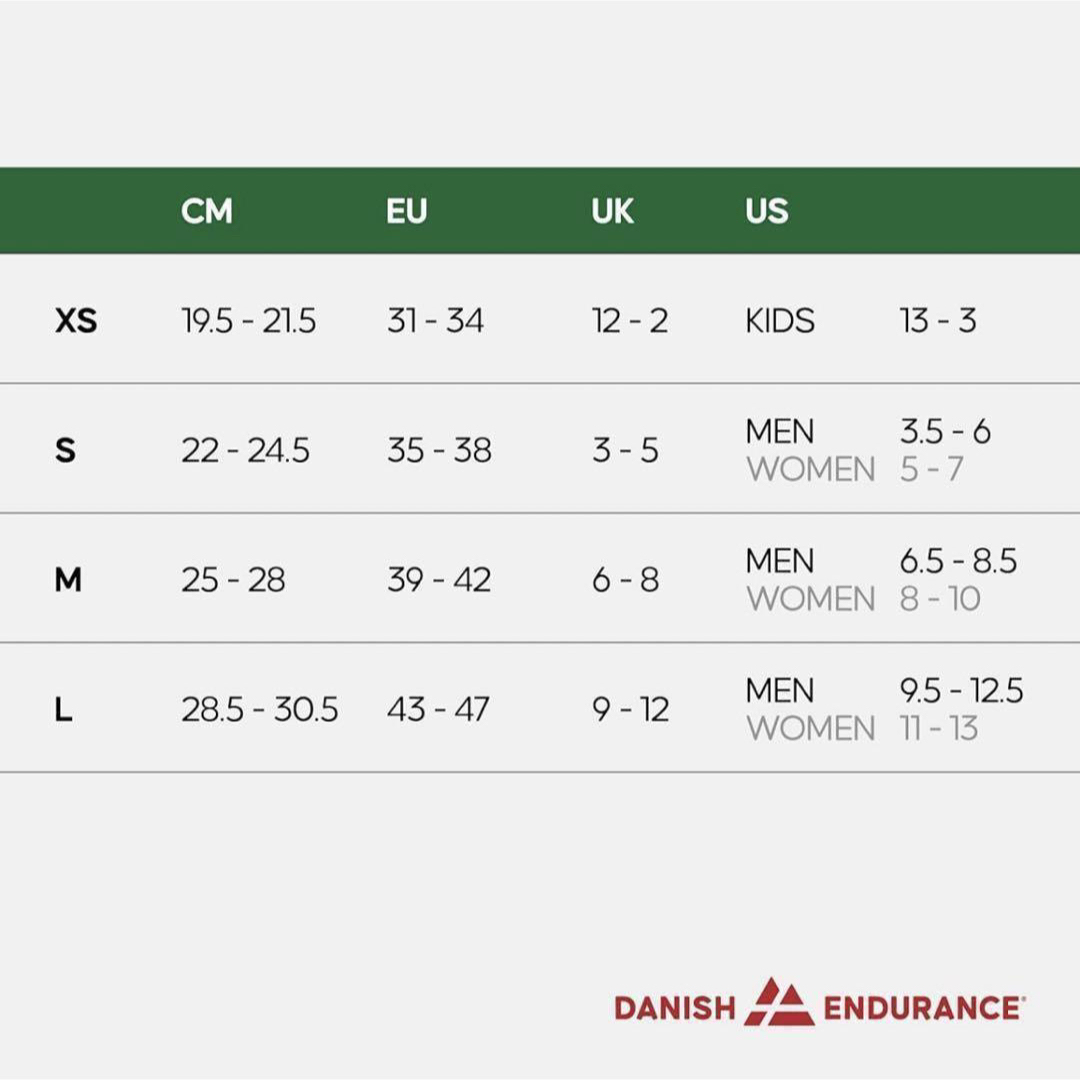Select the S size row label
The height and width of the screenshot is (1080, 1080).
pos(65,450)
